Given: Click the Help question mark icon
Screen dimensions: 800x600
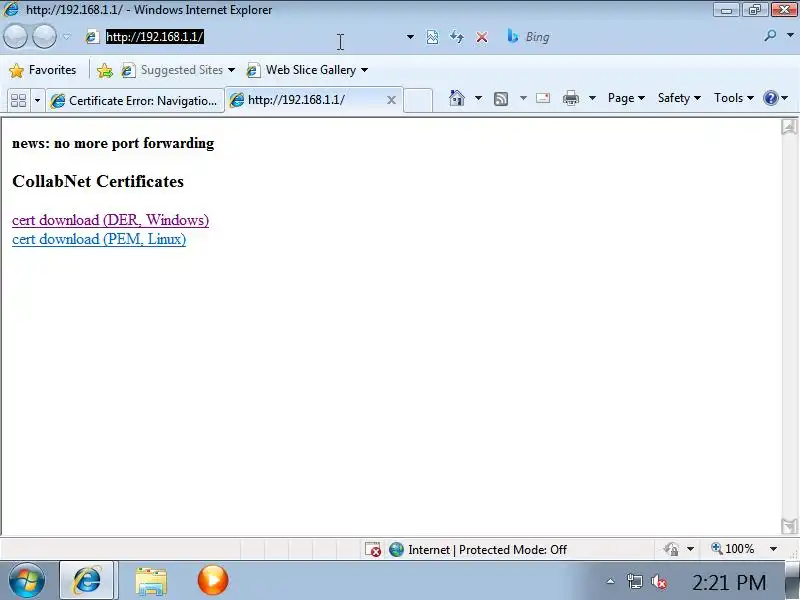Looking at the screenshot, I should 770,98.
